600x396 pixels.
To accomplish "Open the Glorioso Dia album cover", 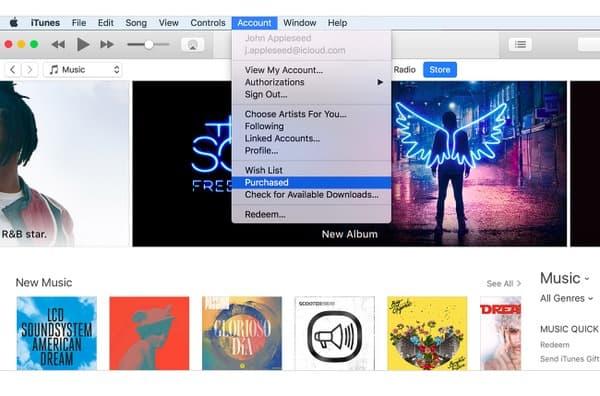I will click(x=242, y=333).
